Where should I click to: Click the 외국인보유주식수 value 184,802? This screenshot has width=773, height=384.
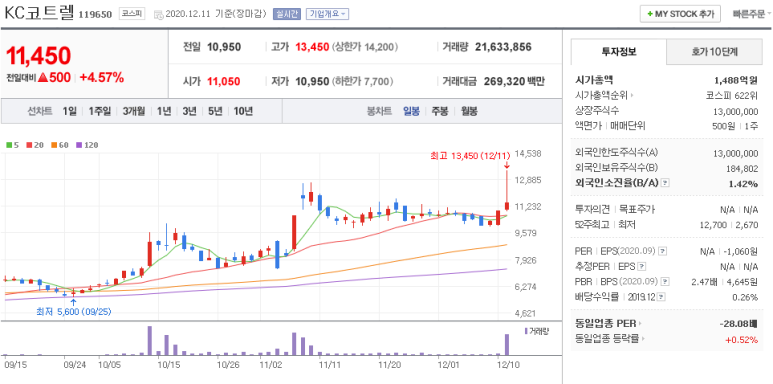tap(742, 169)
